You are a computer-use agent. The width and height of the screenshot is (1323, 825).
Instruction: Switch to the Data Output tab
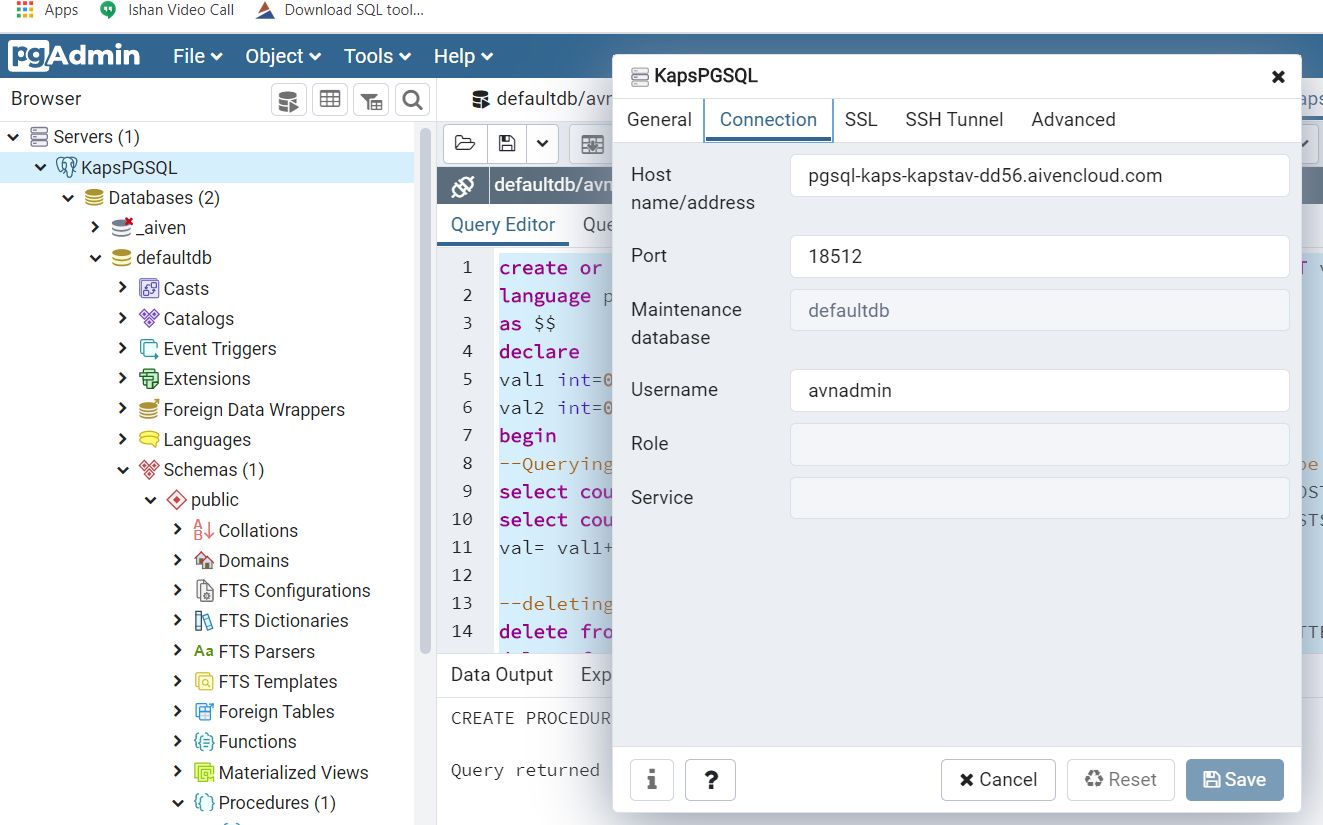tap(502, 675)
